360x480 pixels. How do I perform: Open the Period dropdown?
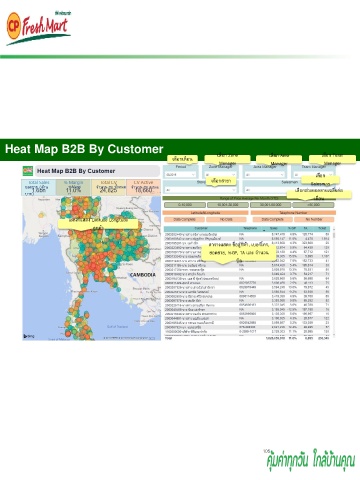point(181,175)
